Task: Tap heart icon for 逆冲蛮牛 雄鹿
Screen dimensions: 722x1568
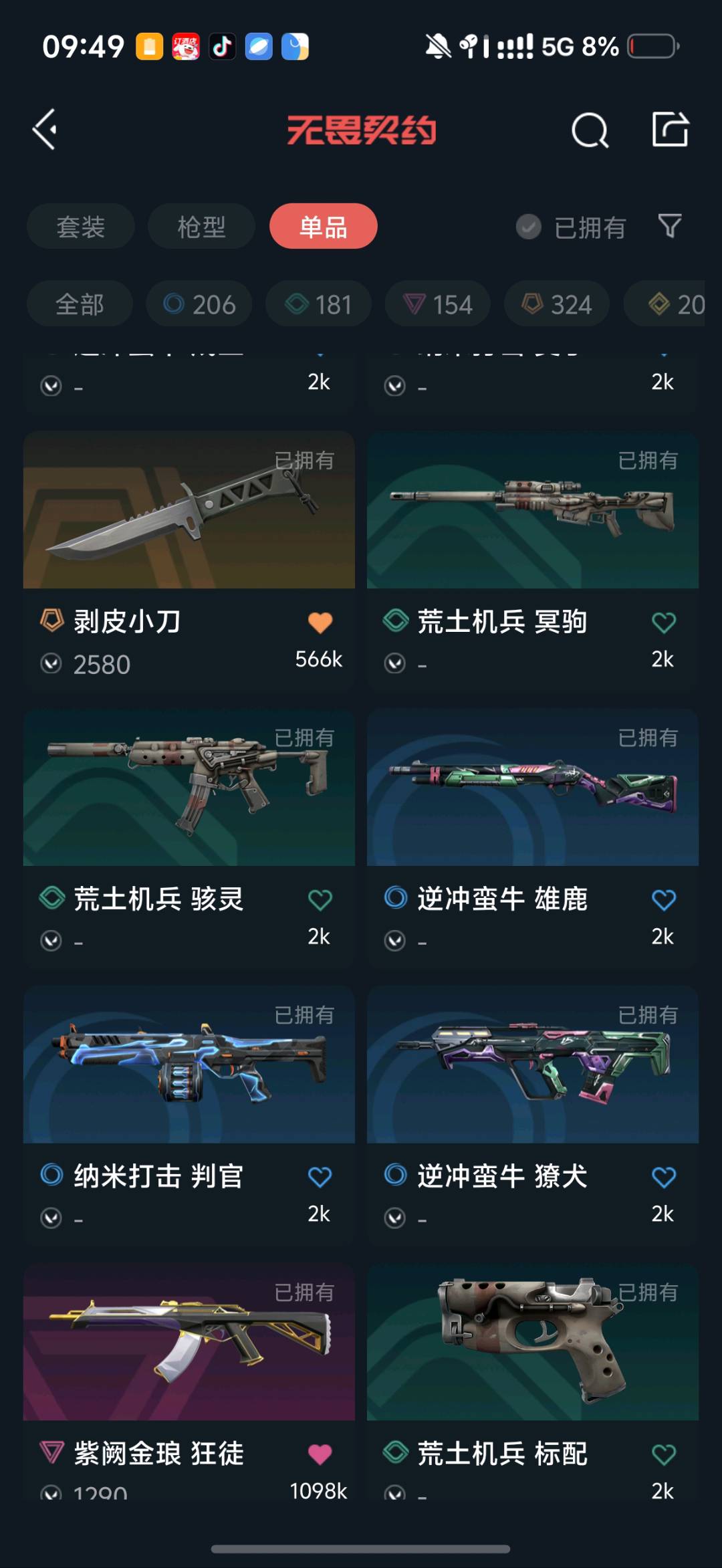Action: pyautogui.click(x=664, y=900)
